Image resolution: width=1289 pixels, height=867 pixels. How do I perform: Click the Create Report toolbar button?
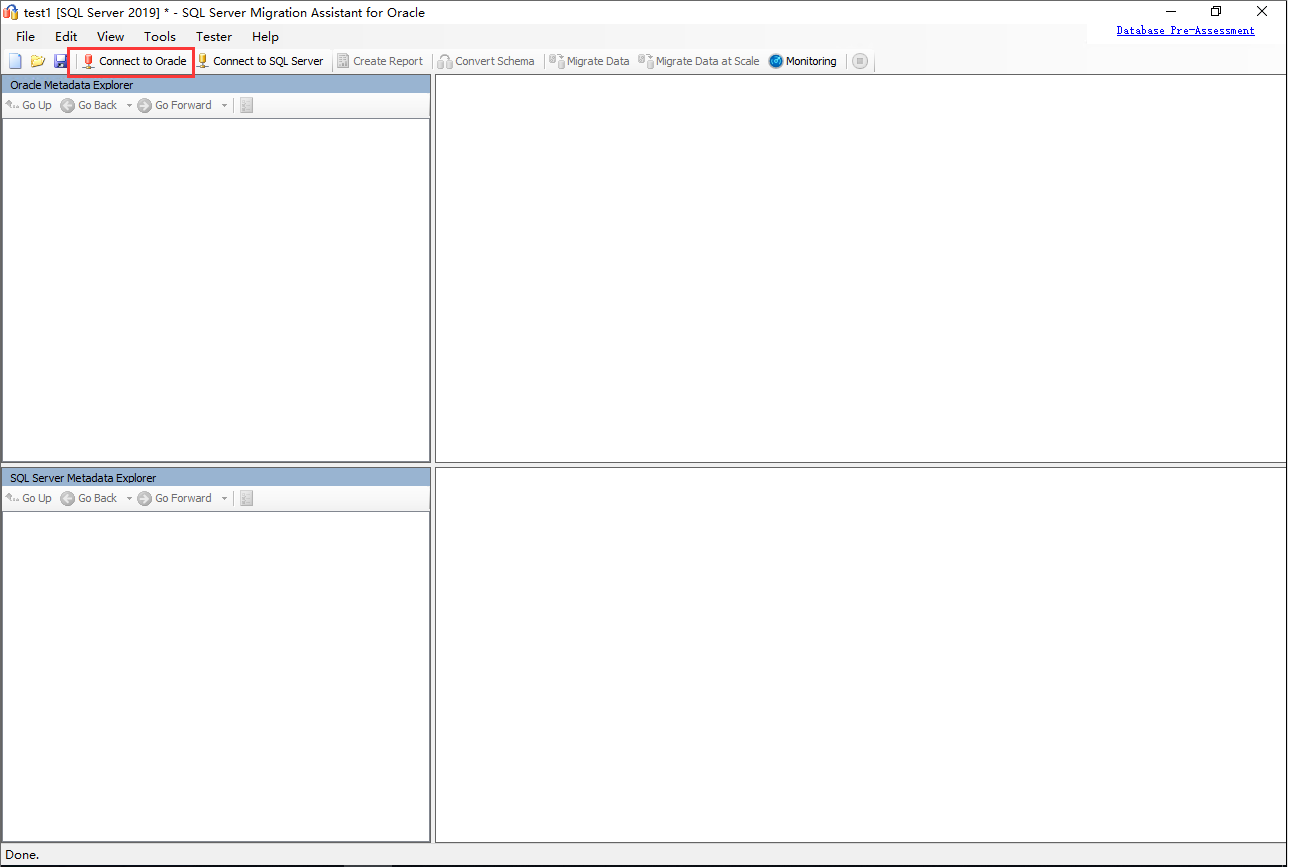tap(380, 61)
